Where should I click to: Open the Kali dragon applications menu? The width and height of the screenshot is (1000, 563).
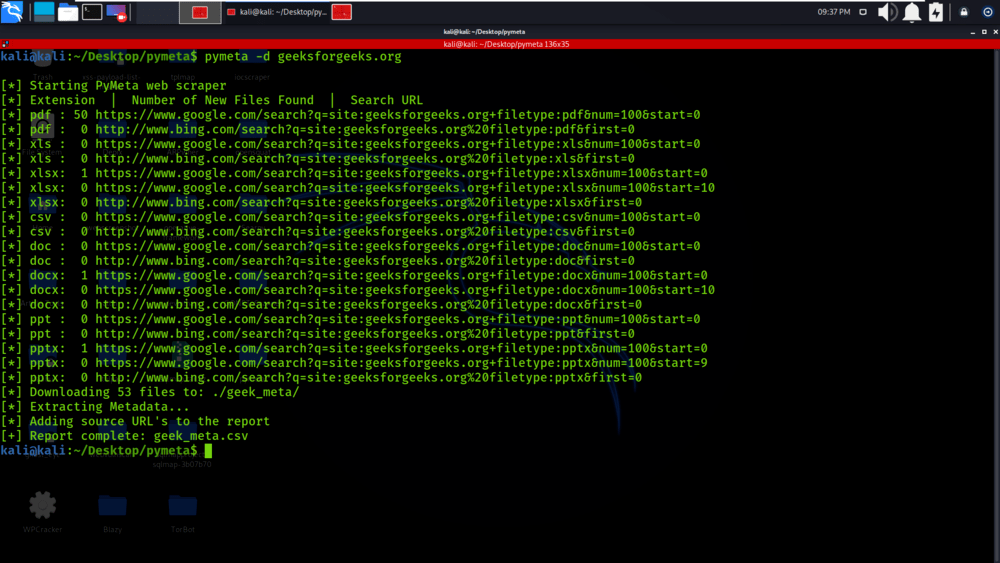tap(12, 11)
